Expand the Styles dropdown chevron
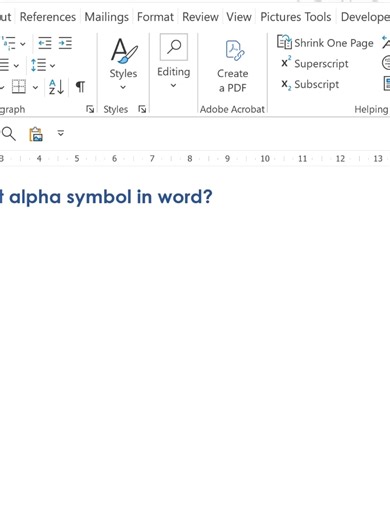Image resolution: width=390 pixels, height=520 pixels. pyautogui.click(x=123, y=87)
